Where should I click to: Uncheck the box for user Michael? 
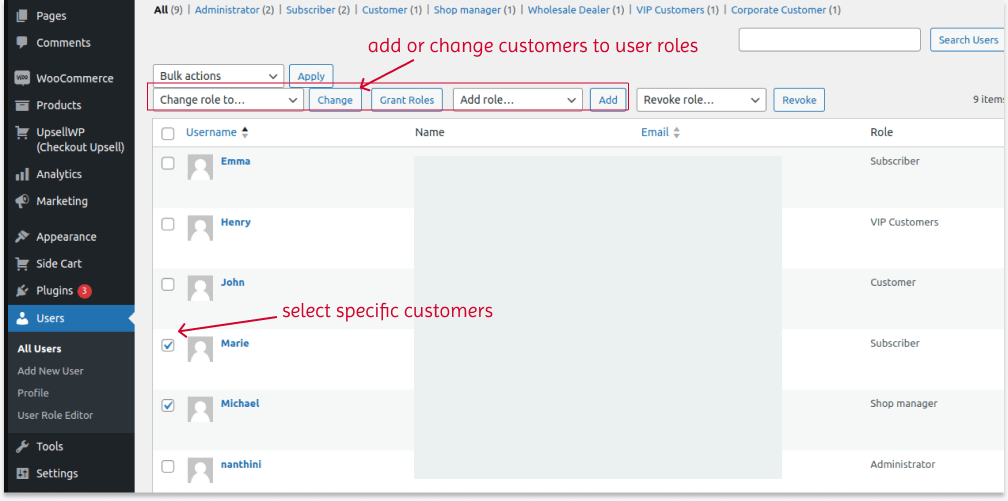click(168, 406)
